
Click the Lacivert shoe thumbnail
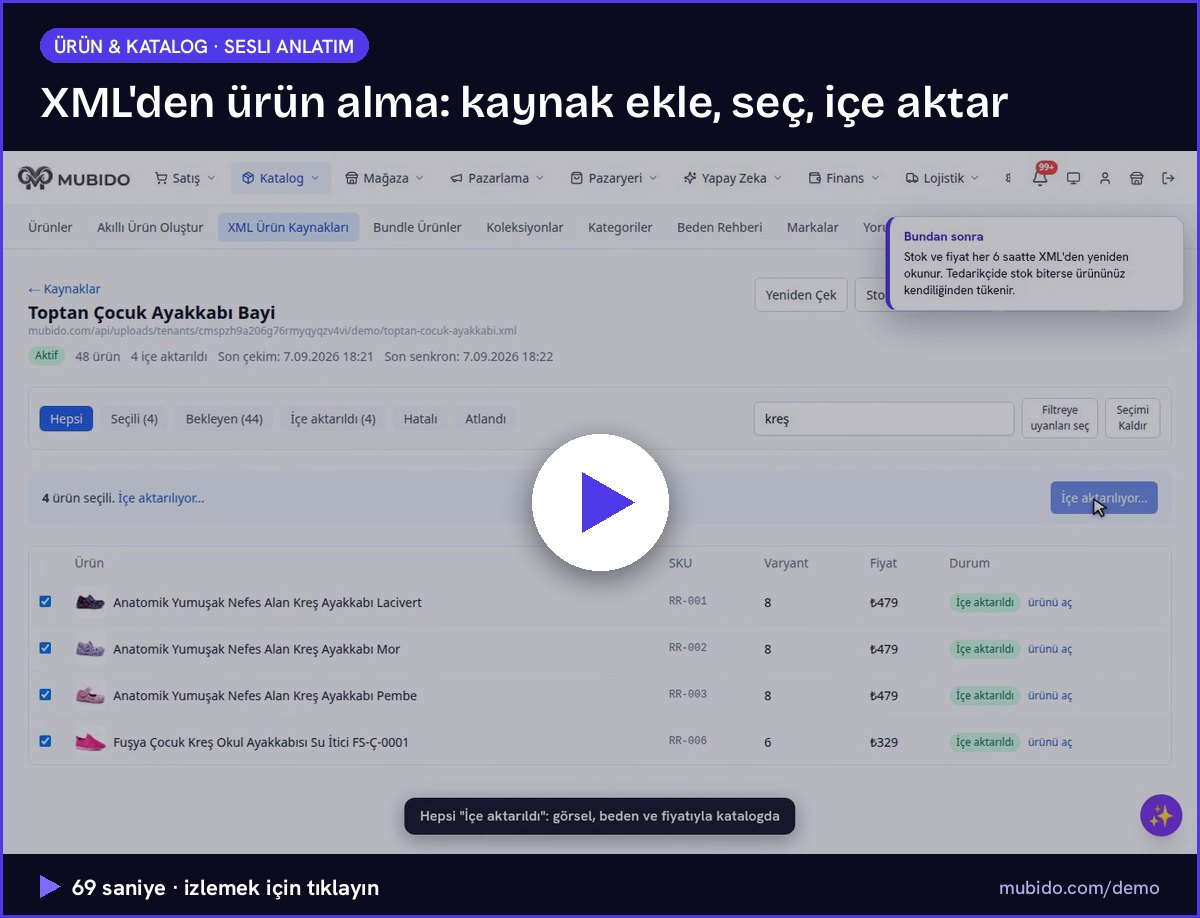(x=90, y=602)
